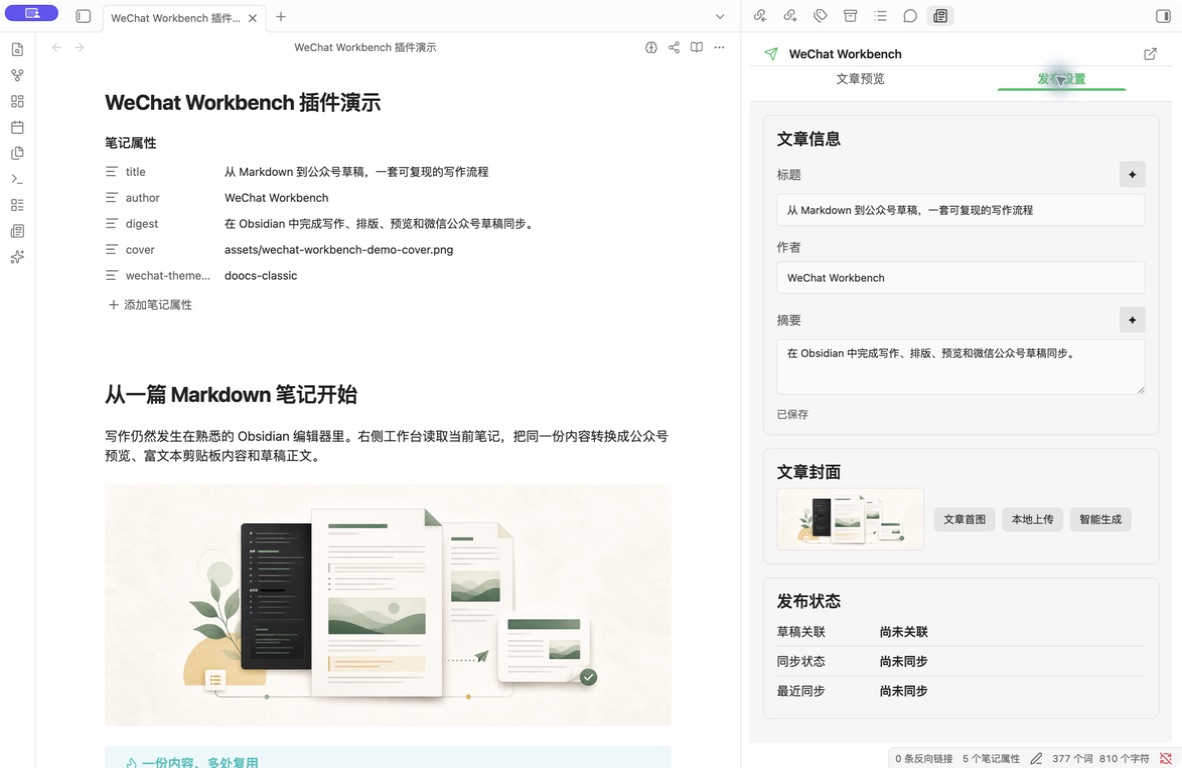The width and height of the screenshot is (1182, 768).
Task: Click the 标题 input field
Action: coord(961,210)
